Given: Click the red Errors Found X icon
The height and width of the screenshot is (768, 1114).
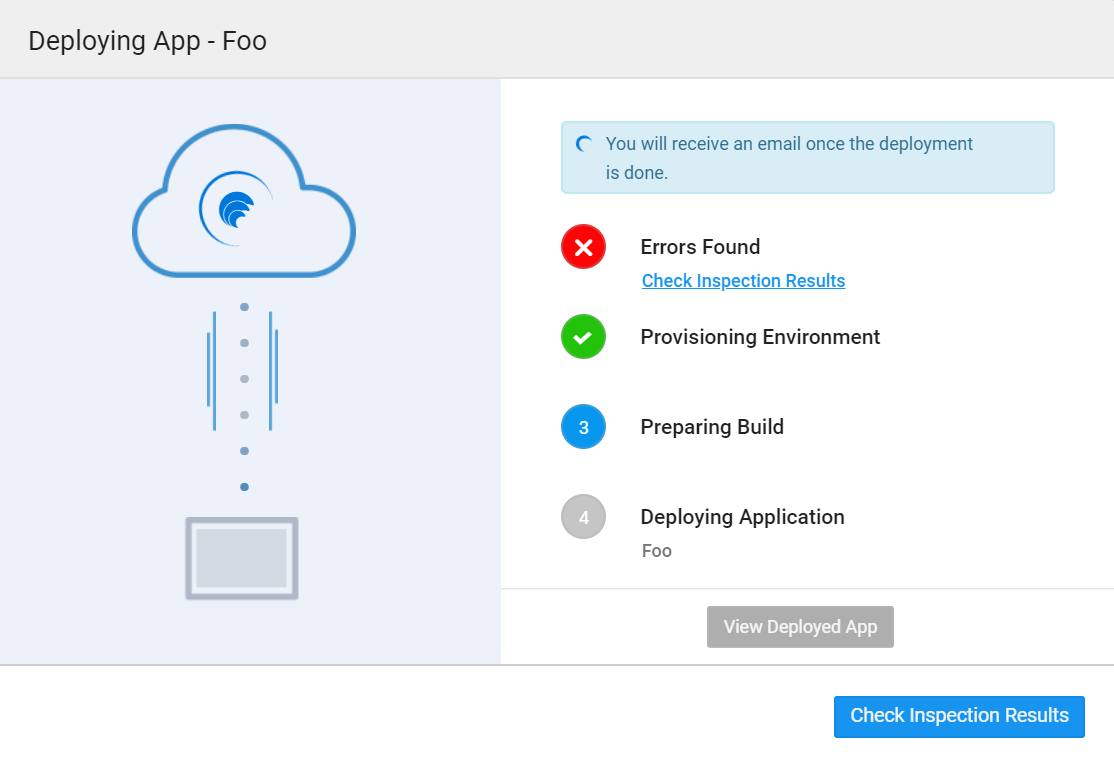Looking at the screenshot, I should click(583, 247).
